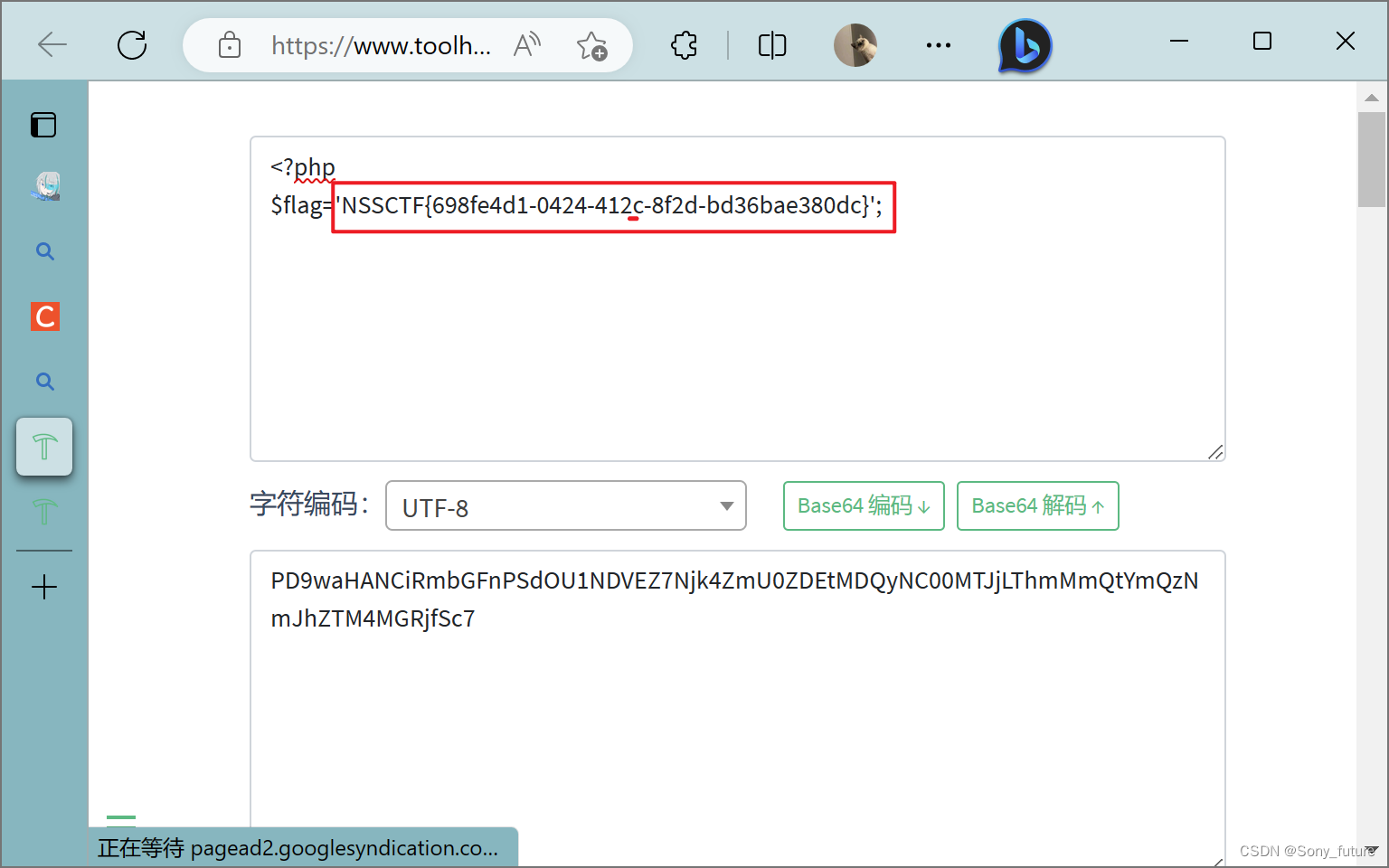The height and width of the screenshot is (868, 1389).
Task: Click the Base64 编码 encode button
Action: point(863,505)
